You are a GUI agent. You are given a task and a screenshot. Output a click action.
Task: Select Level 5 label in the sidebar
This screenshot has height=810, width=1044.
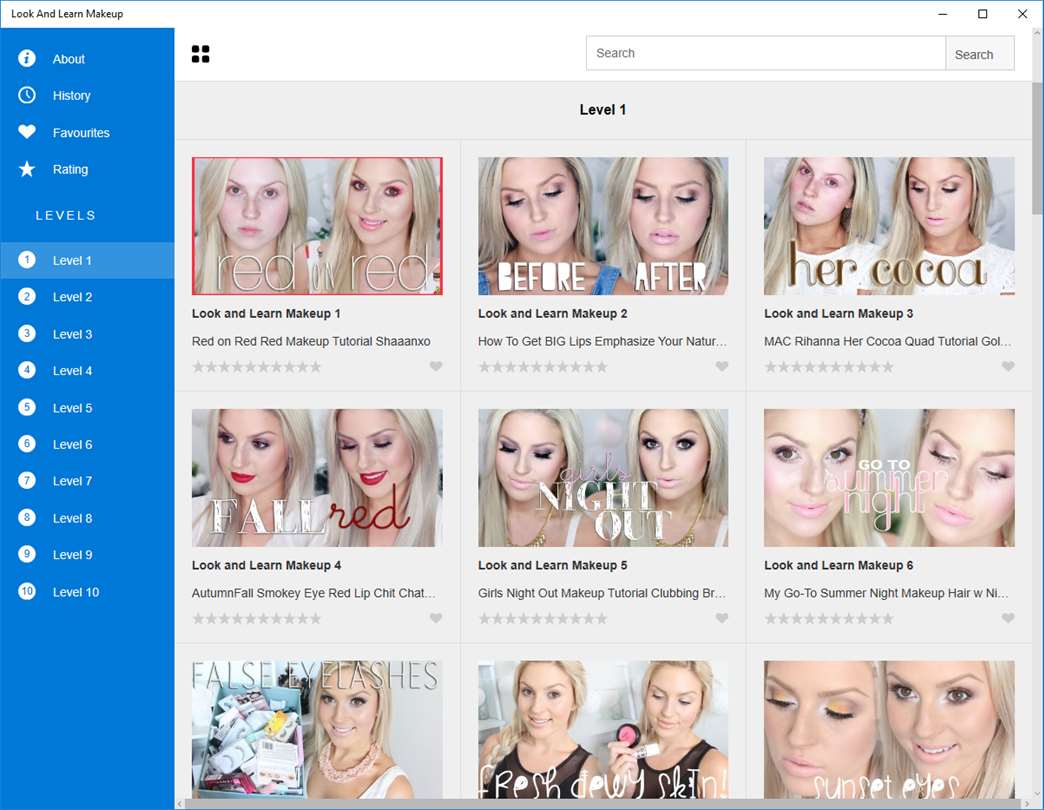coord(73,408)
